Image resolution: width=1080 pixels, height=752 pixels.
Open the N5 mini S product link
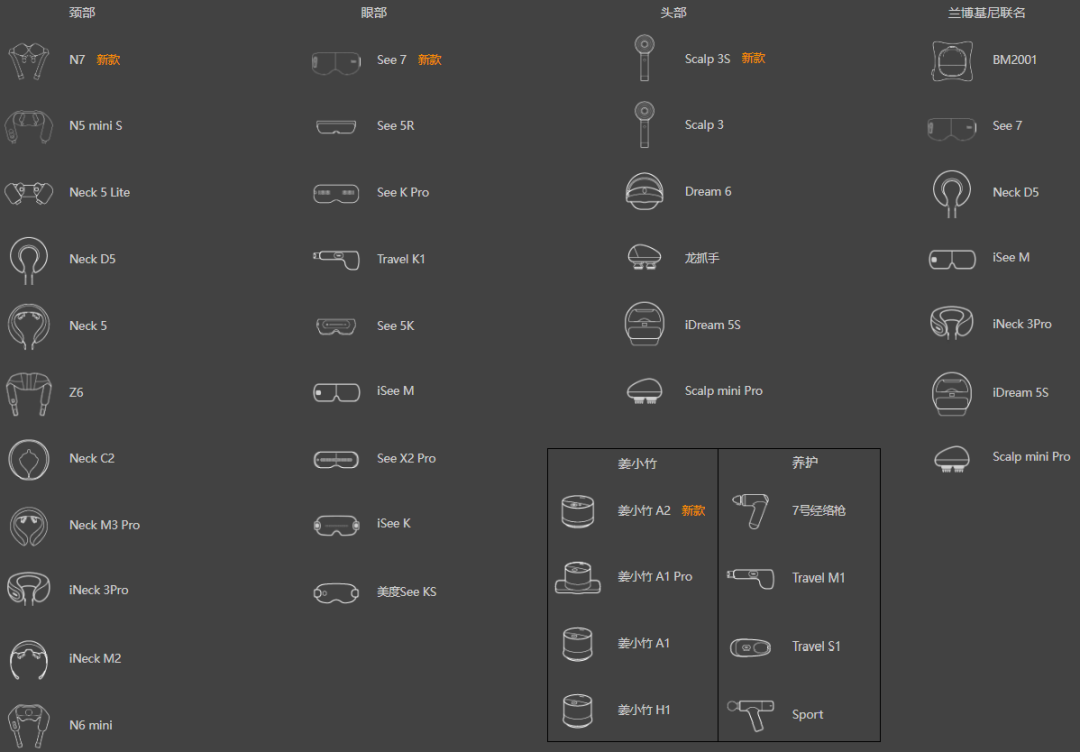(96, 126)
